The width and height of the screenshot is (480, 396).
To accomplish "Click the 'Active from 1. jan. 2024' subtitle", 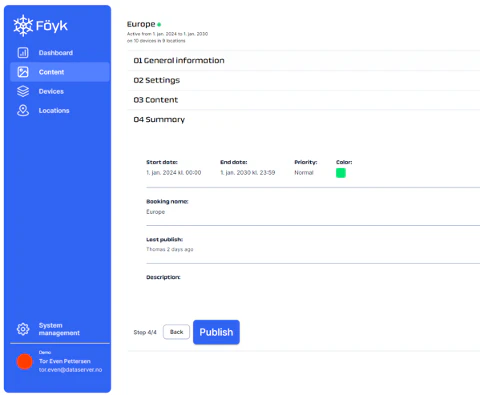I will [167, 34].
